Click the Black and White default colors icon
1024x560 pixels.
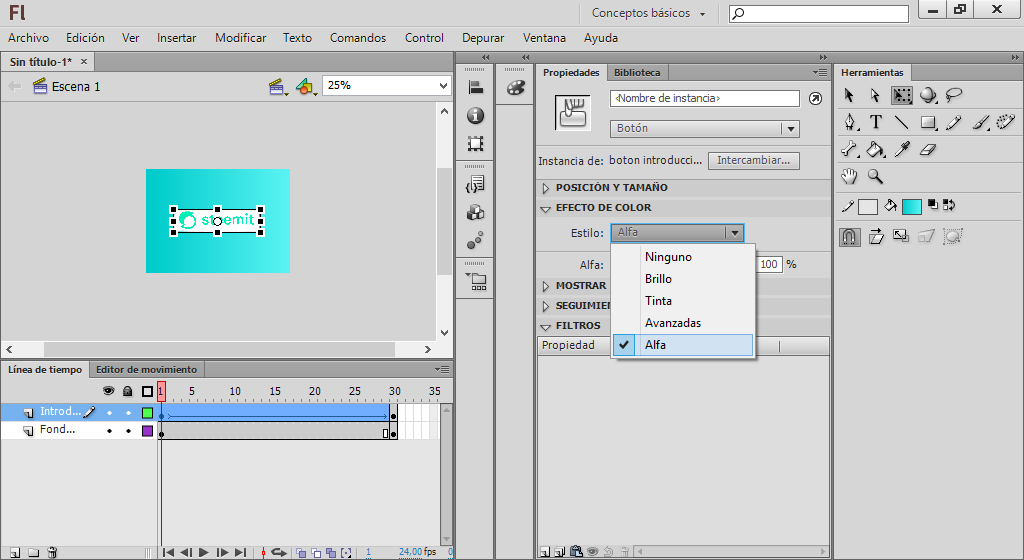click(x=933, y=206)
